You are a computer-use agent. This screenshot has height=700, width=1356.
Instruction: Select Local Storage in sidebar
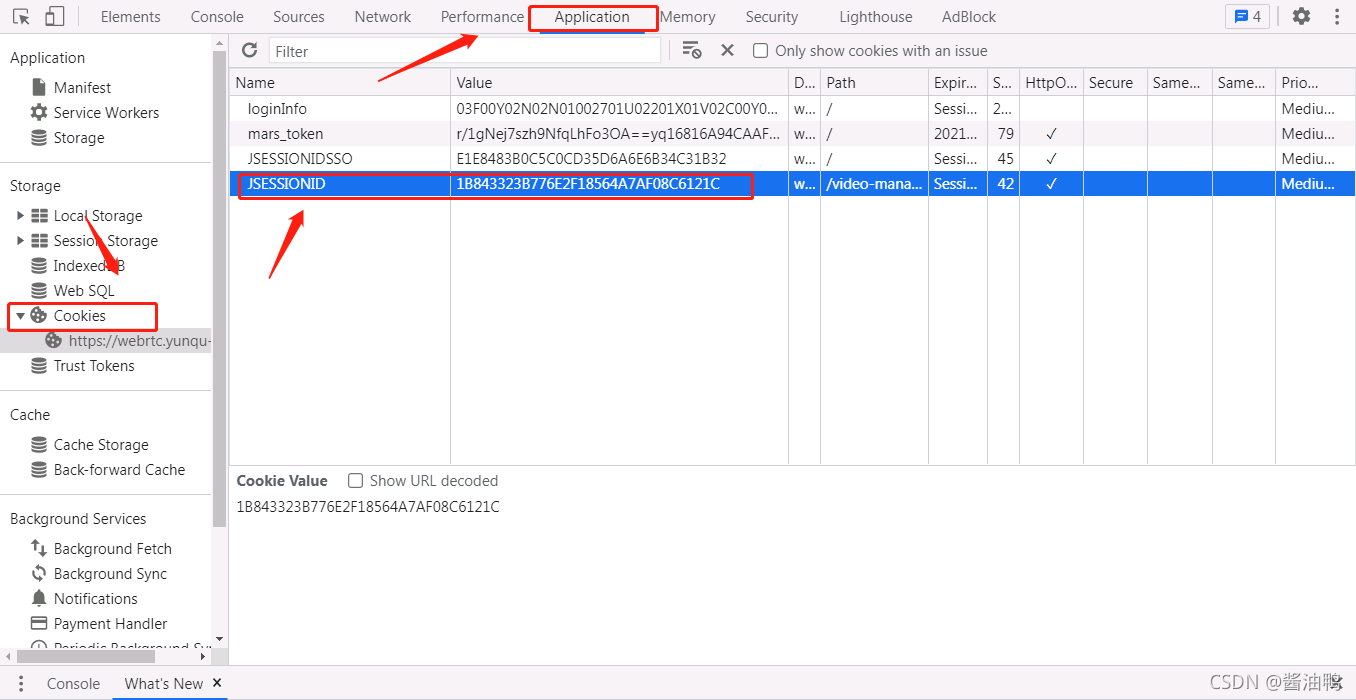tap(98, 216)
